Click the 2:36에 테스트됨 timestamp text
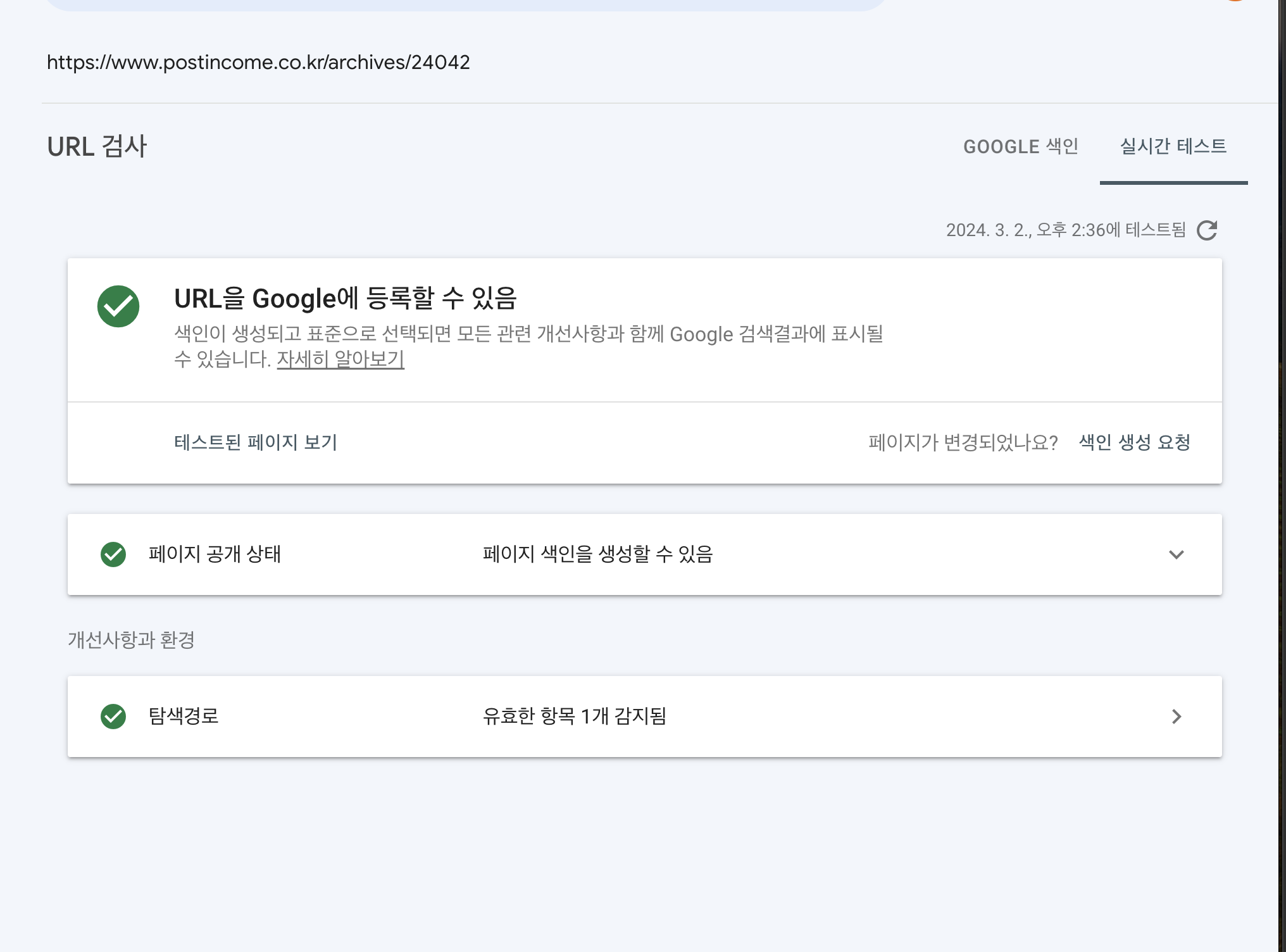Screen dimensions: 1286x952 coord(1066,230)
